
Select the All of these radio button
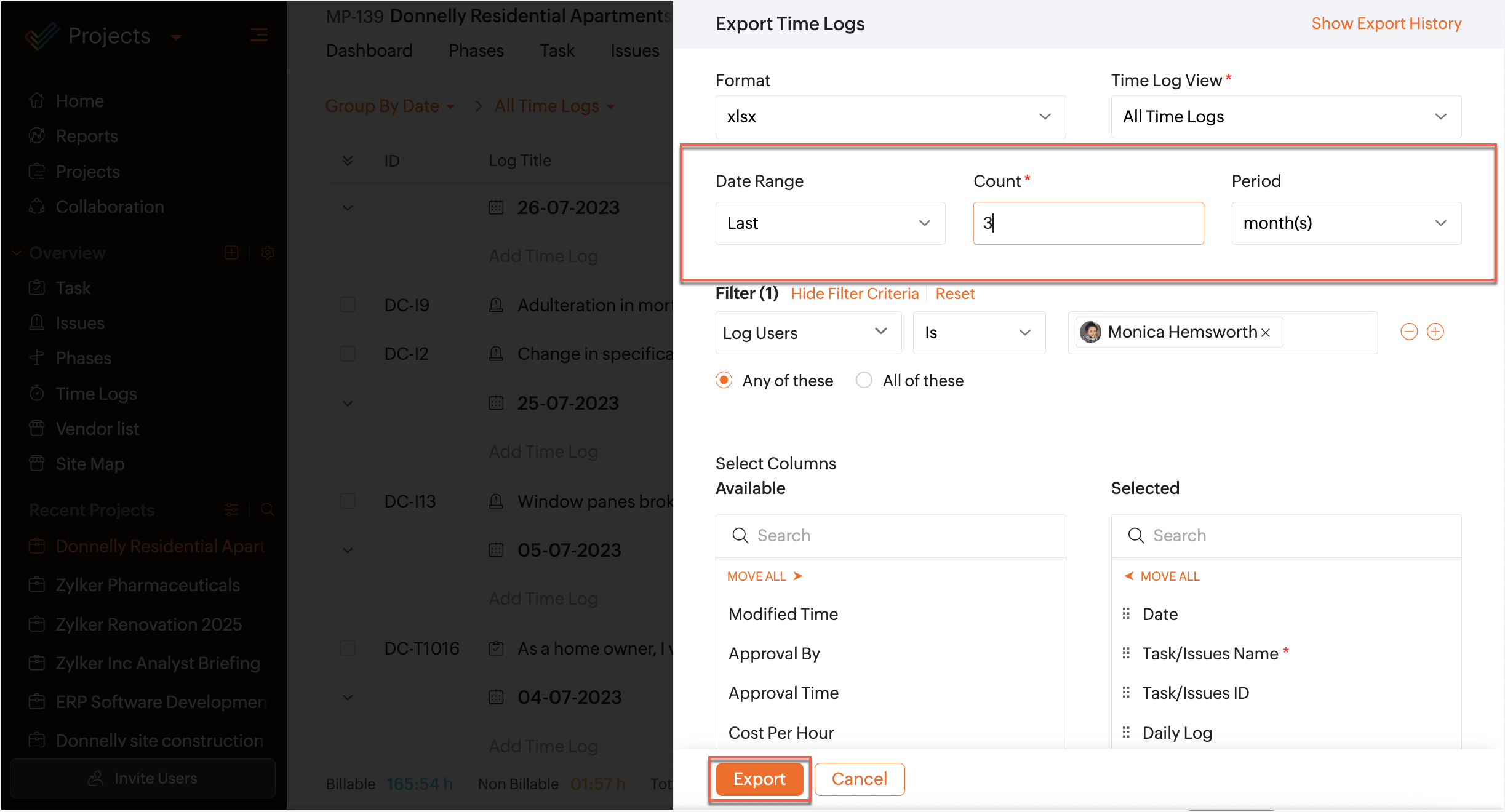(x=864, y=380)
